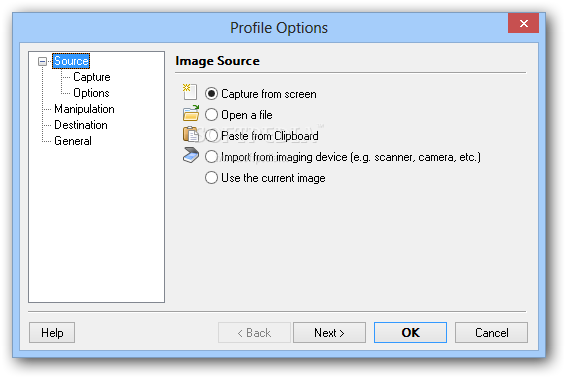Image resolution: width=566 pixels, height=378 pixels.
Task: Click the new capture page icon
Action: pyautogui.click(x=190, y=92)
